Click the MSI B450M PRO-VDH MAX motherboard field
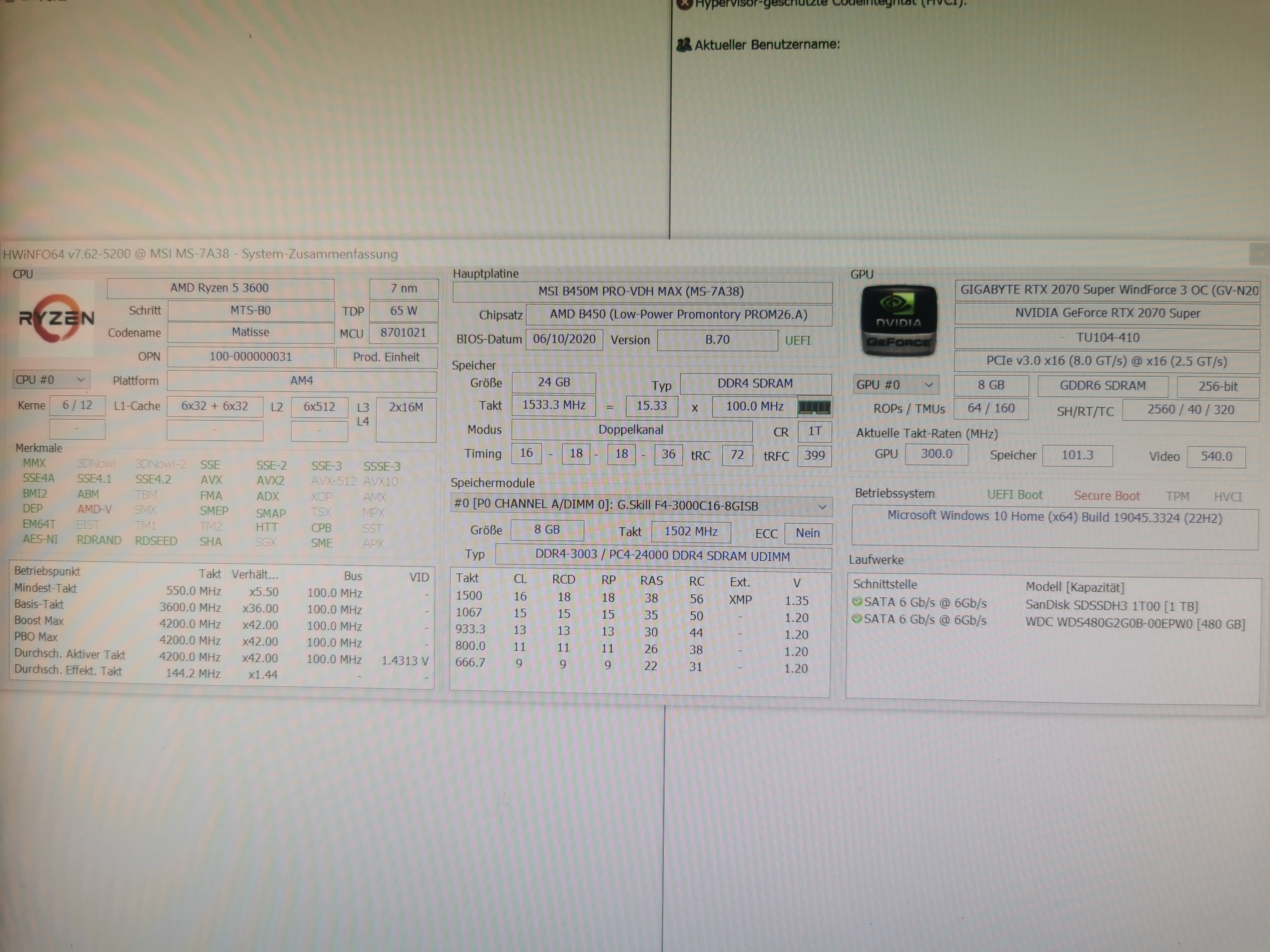The width and height of the screenshot is (1270, 952). point(641,292)
